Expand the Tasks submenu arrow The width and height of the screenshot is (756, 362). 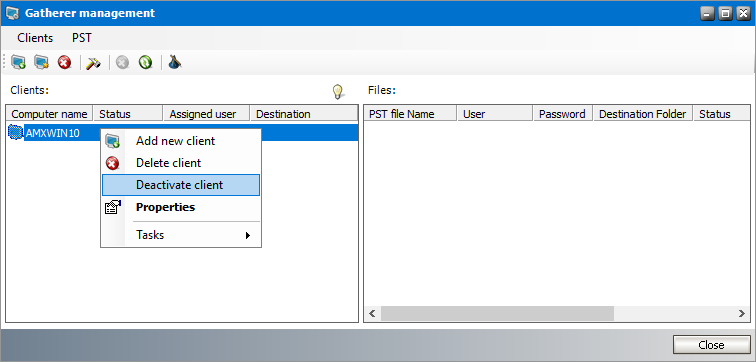tap(248, 235)
